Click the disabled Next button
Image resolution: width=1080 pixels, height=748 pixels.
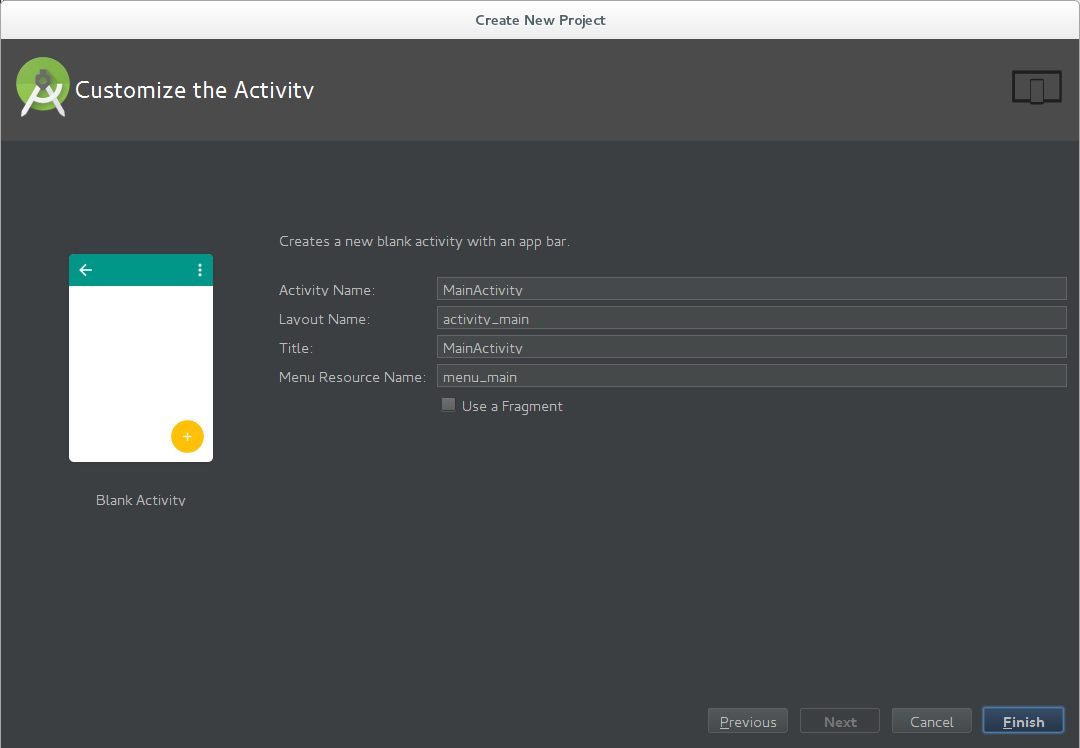pos(840,721)
